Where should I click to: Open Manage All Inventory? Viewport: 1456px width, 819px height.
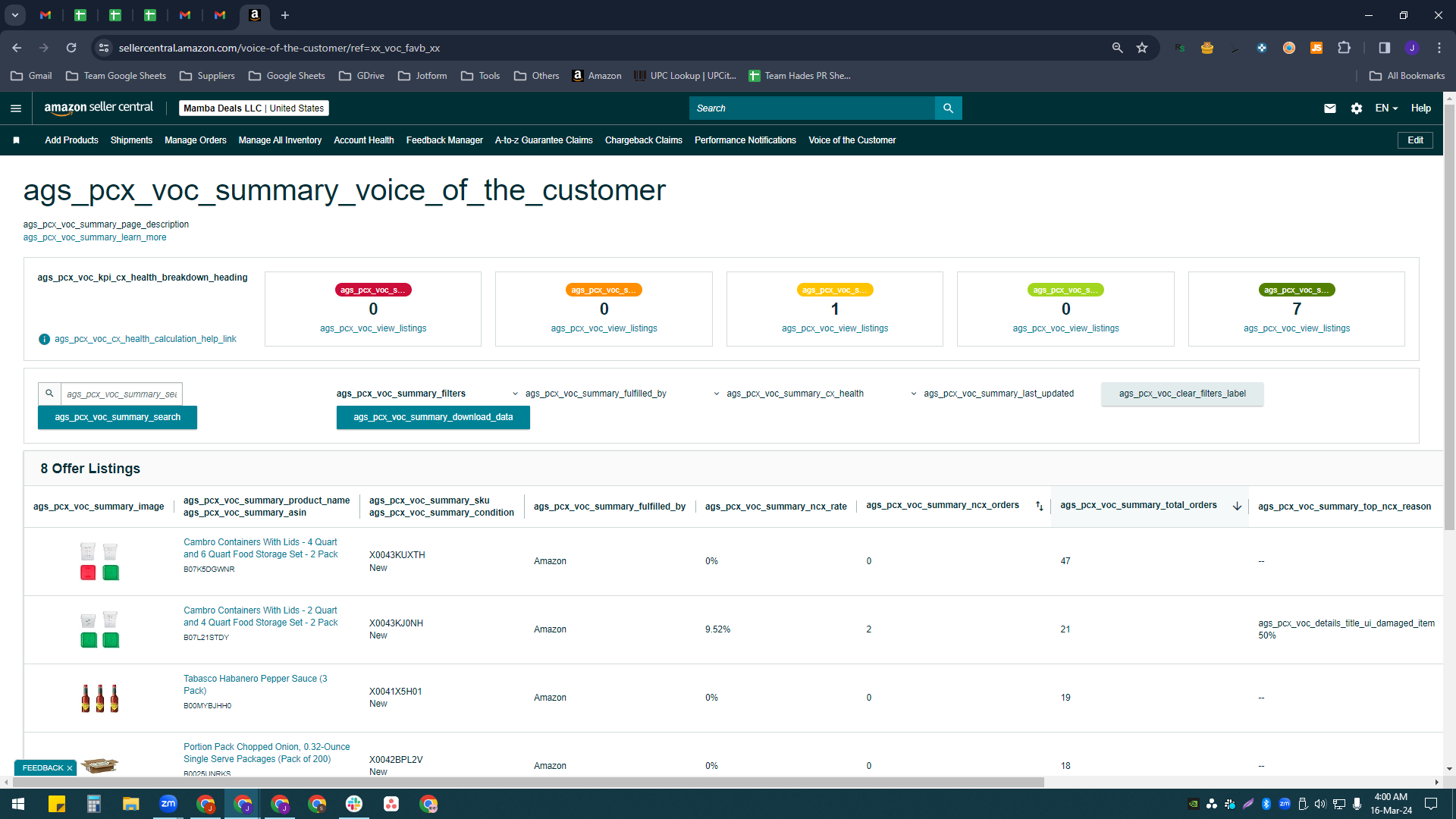280,140
